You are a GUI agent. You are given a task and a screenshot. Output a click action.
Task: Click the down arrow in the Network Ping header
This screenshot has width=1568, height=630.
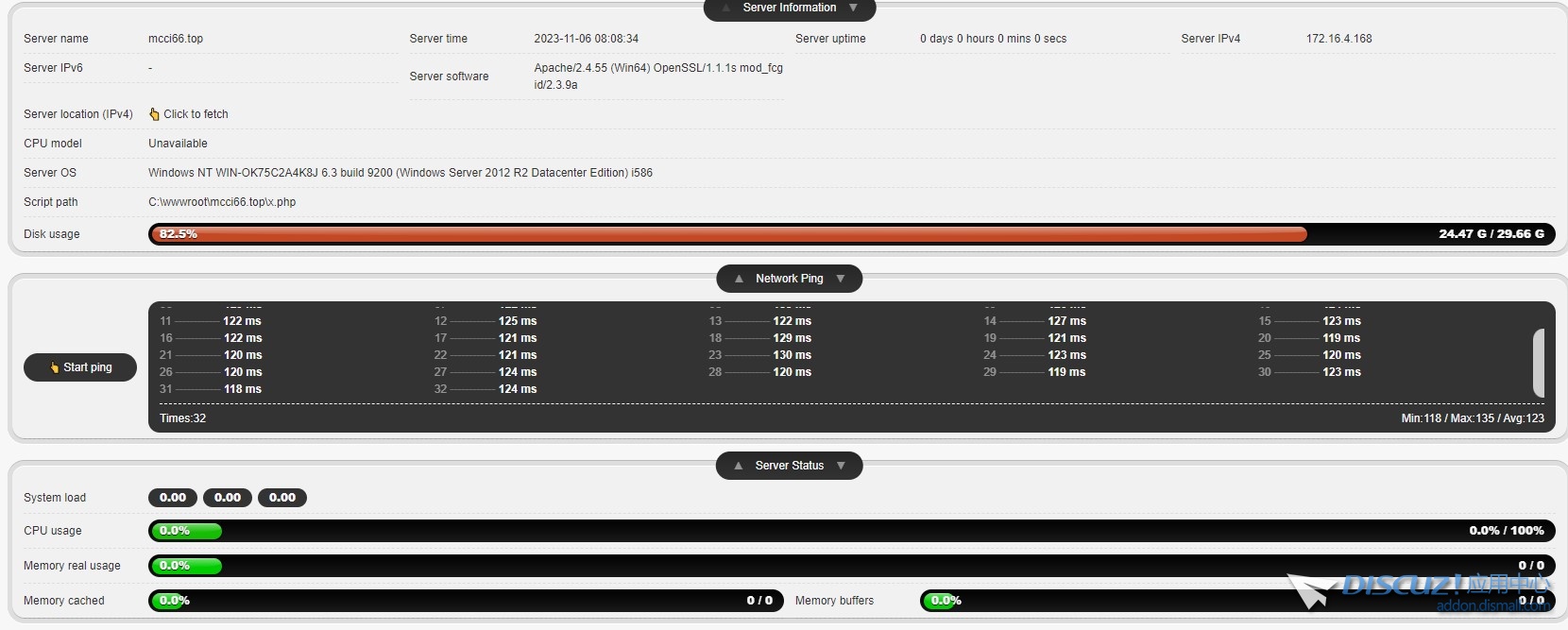(x=841, y=279)
